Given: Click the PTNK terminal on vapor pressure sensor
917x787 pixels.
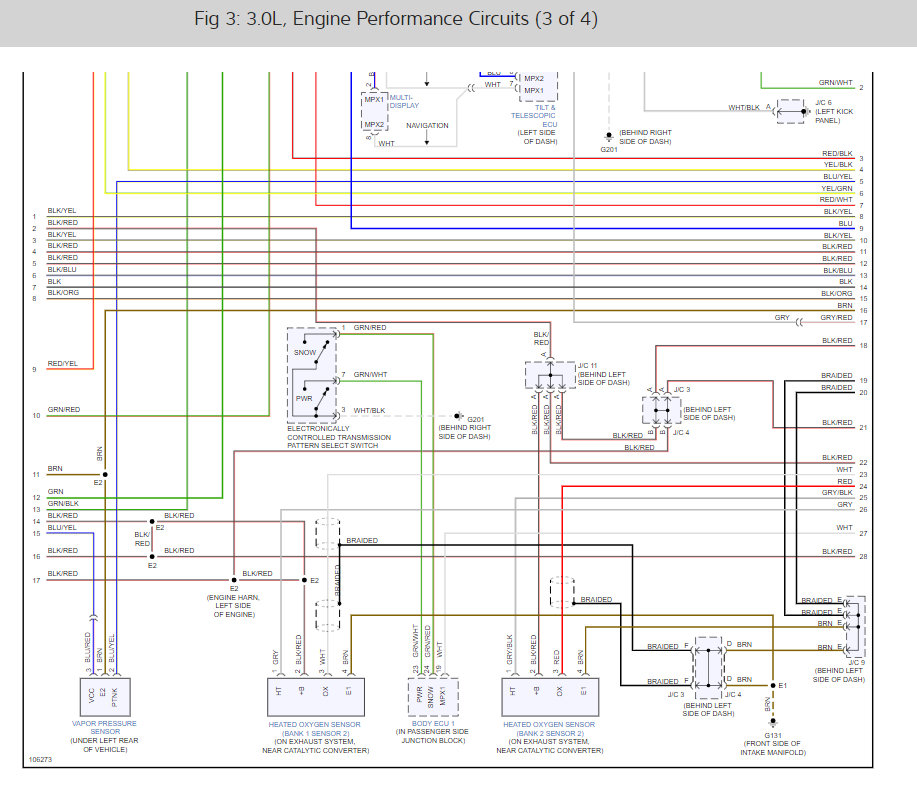Looking at the screenshot, I should coord(115,696).
